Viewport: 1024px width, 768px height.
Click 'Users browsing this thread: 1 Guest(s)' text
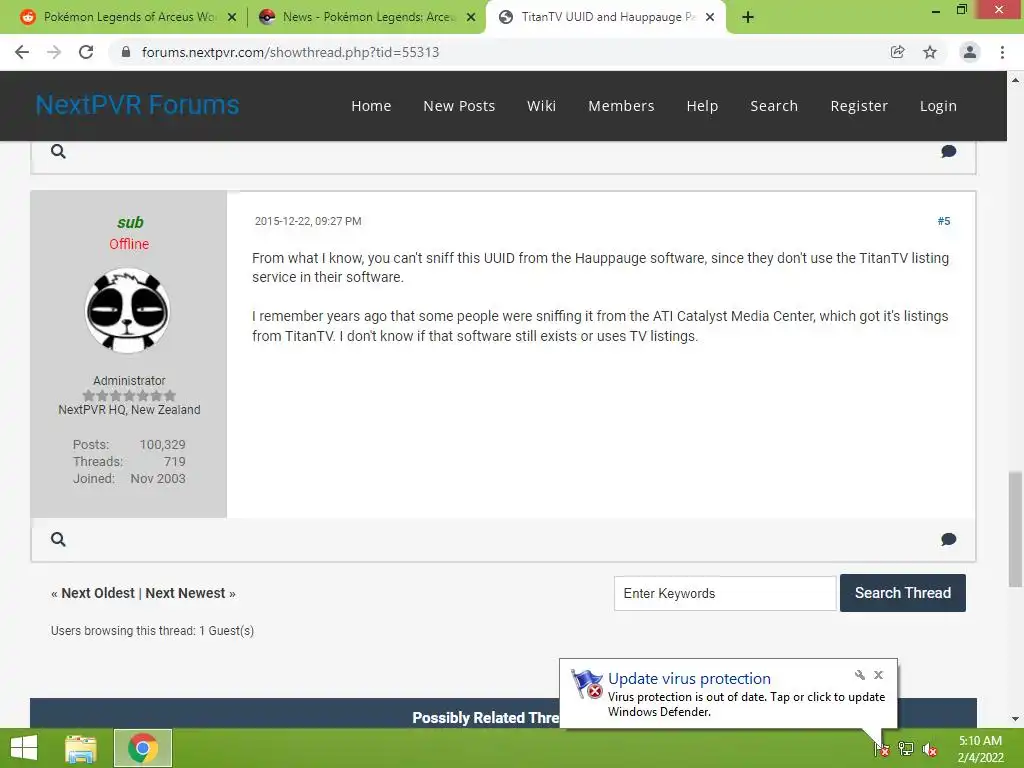click(152, 631)
